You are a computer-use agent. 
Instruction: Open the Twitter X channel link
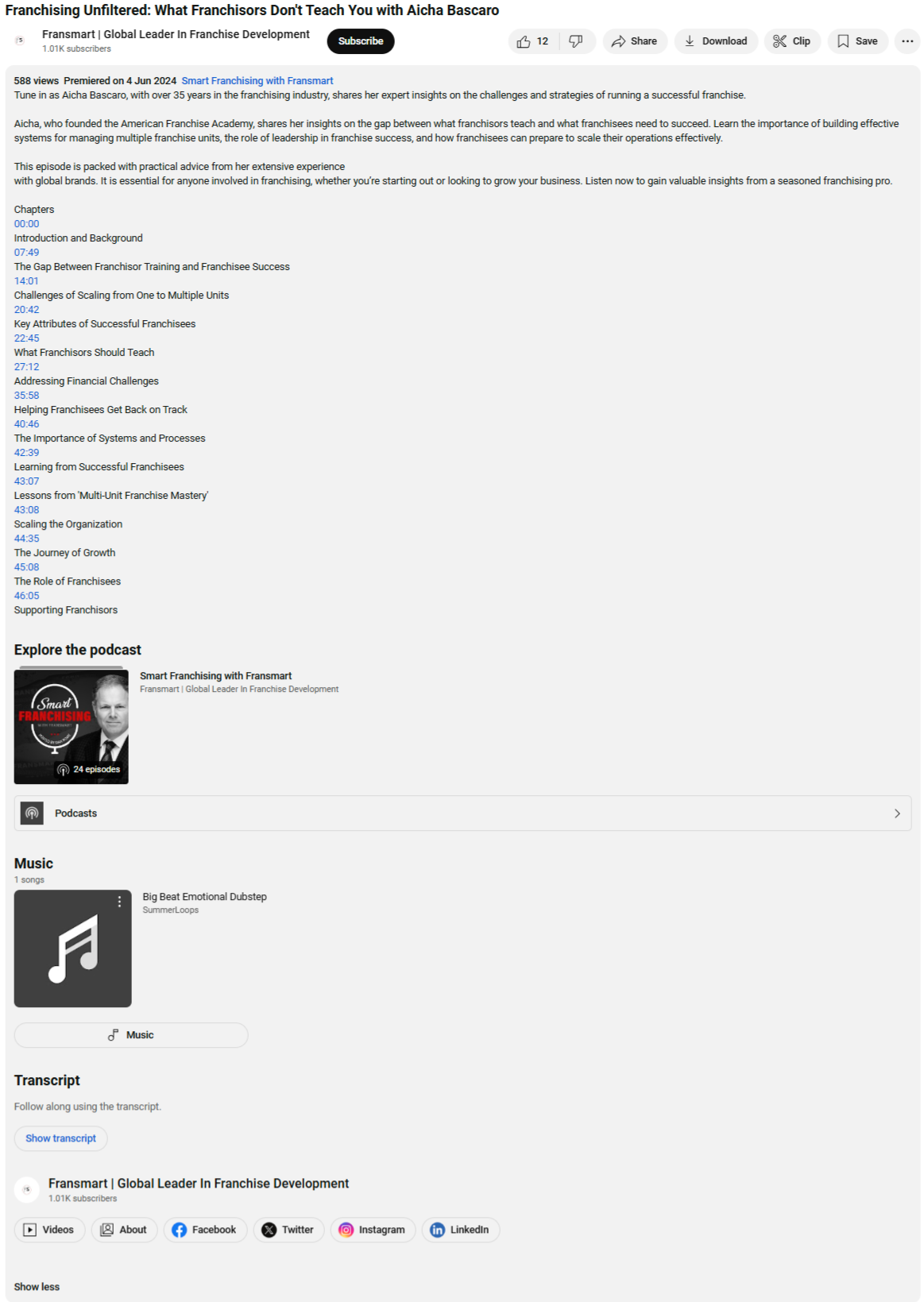(288, 1230)
